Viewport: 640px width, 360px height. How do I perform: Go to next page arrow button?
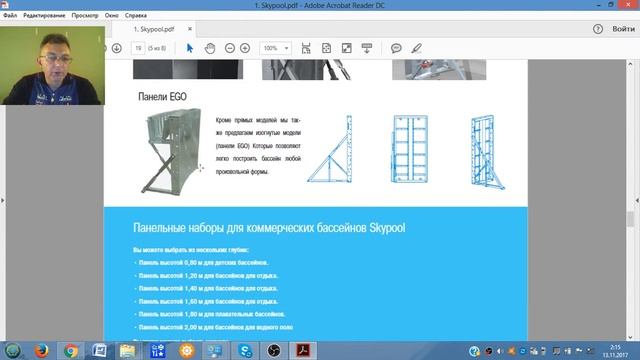(x=117, y=48)
